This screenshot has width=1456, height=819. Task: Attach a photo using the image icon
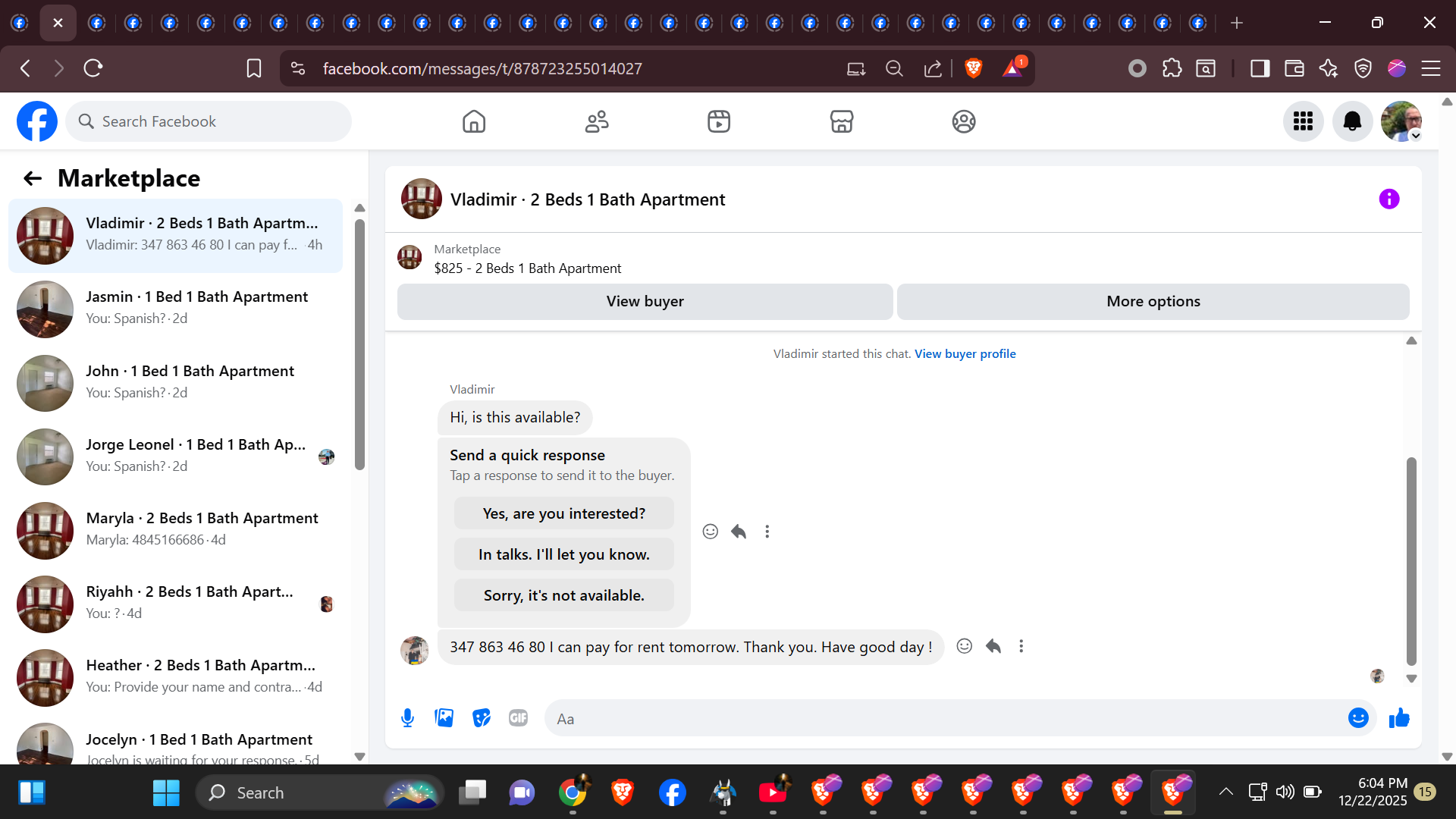tap(444, 718)
